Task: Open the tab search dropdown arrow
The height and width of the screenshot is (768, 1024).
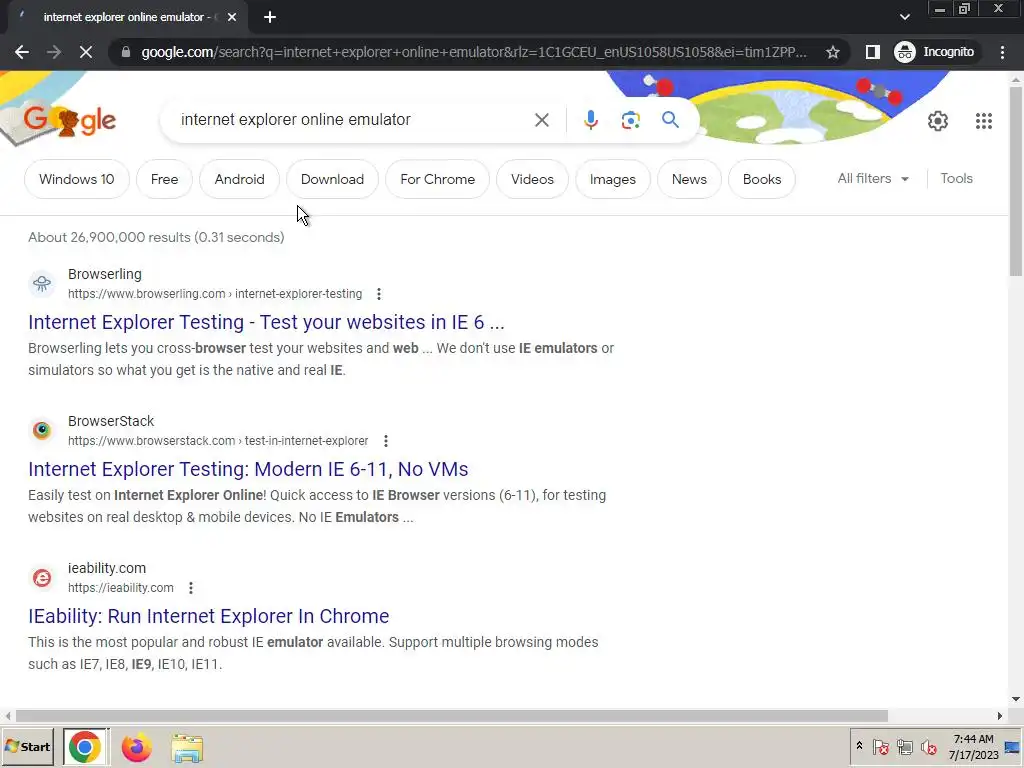Action: (904, 17)
